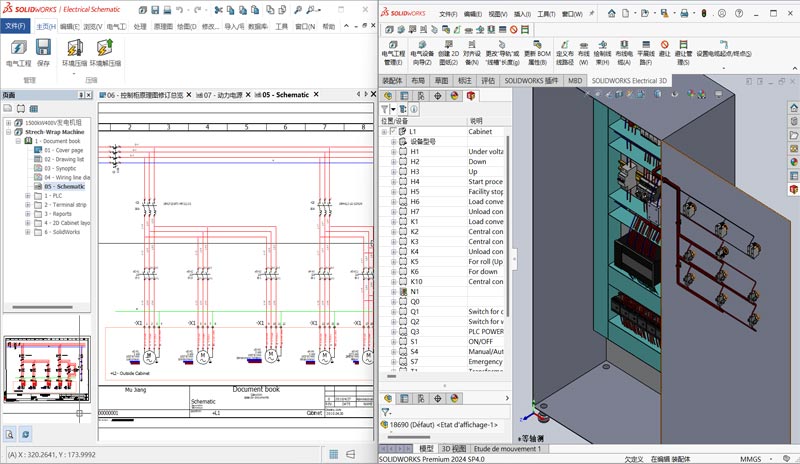This screenshot has width=800, height=464.
Task: Expand the 6 - SolidWorks folder
Action: pos(28,232)
